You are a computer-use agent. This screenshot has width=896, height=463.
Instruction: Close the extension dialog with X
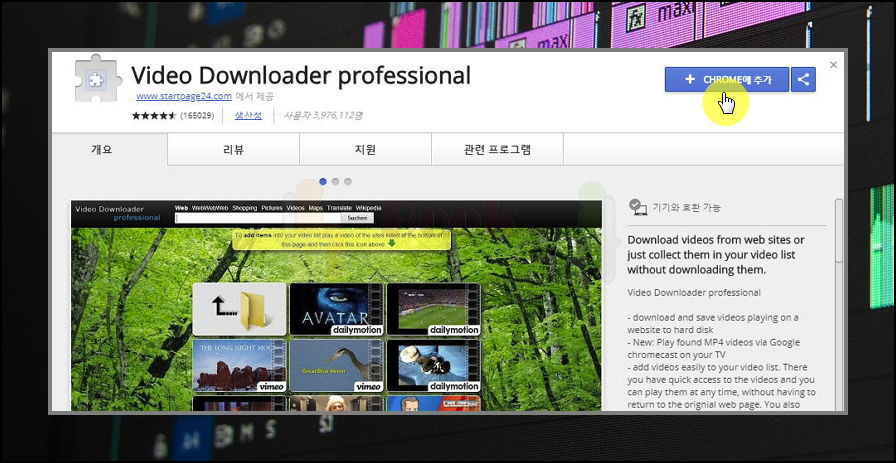click(x=833, y=65)
